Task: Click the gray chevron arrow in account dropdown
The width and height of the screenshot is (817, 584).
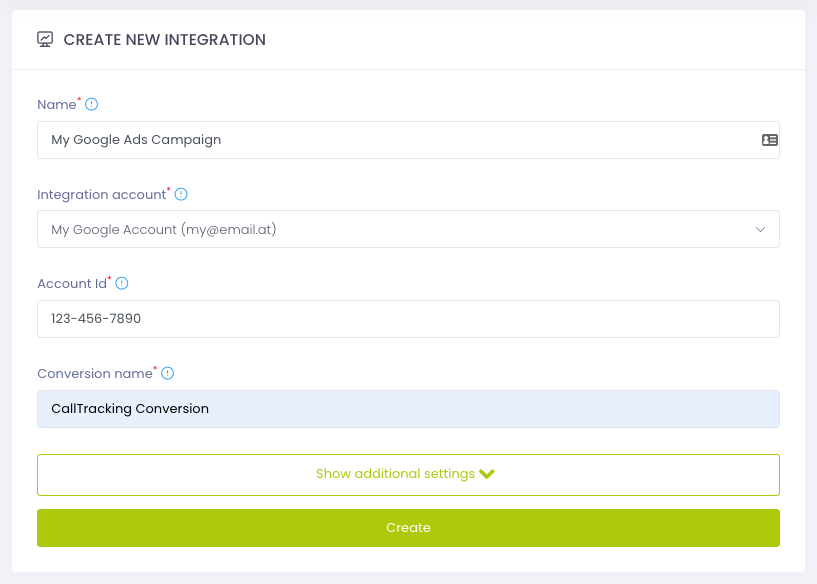Action: (760, 229)
